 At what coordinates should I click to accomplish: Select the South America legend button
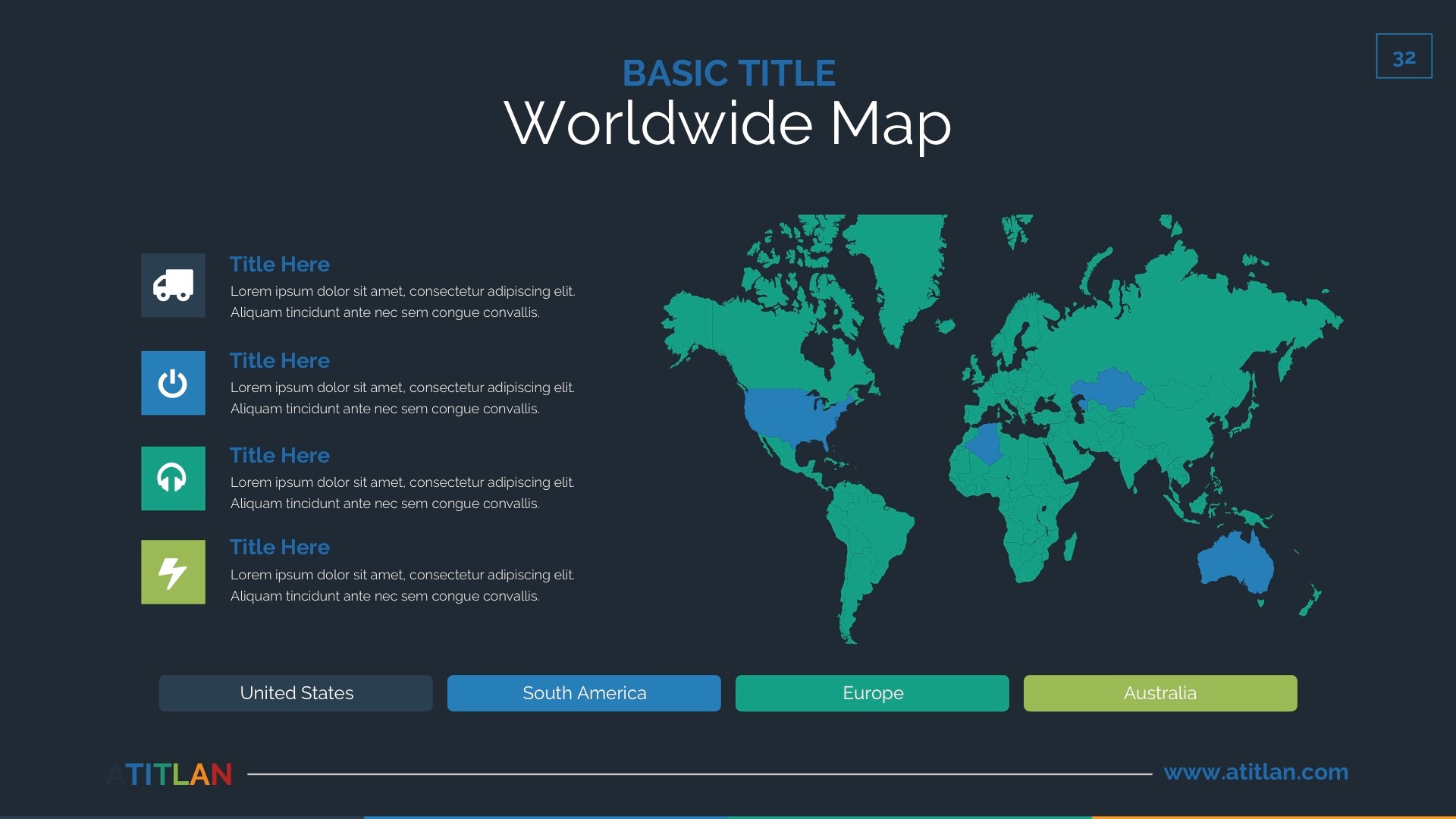[584, 693]
